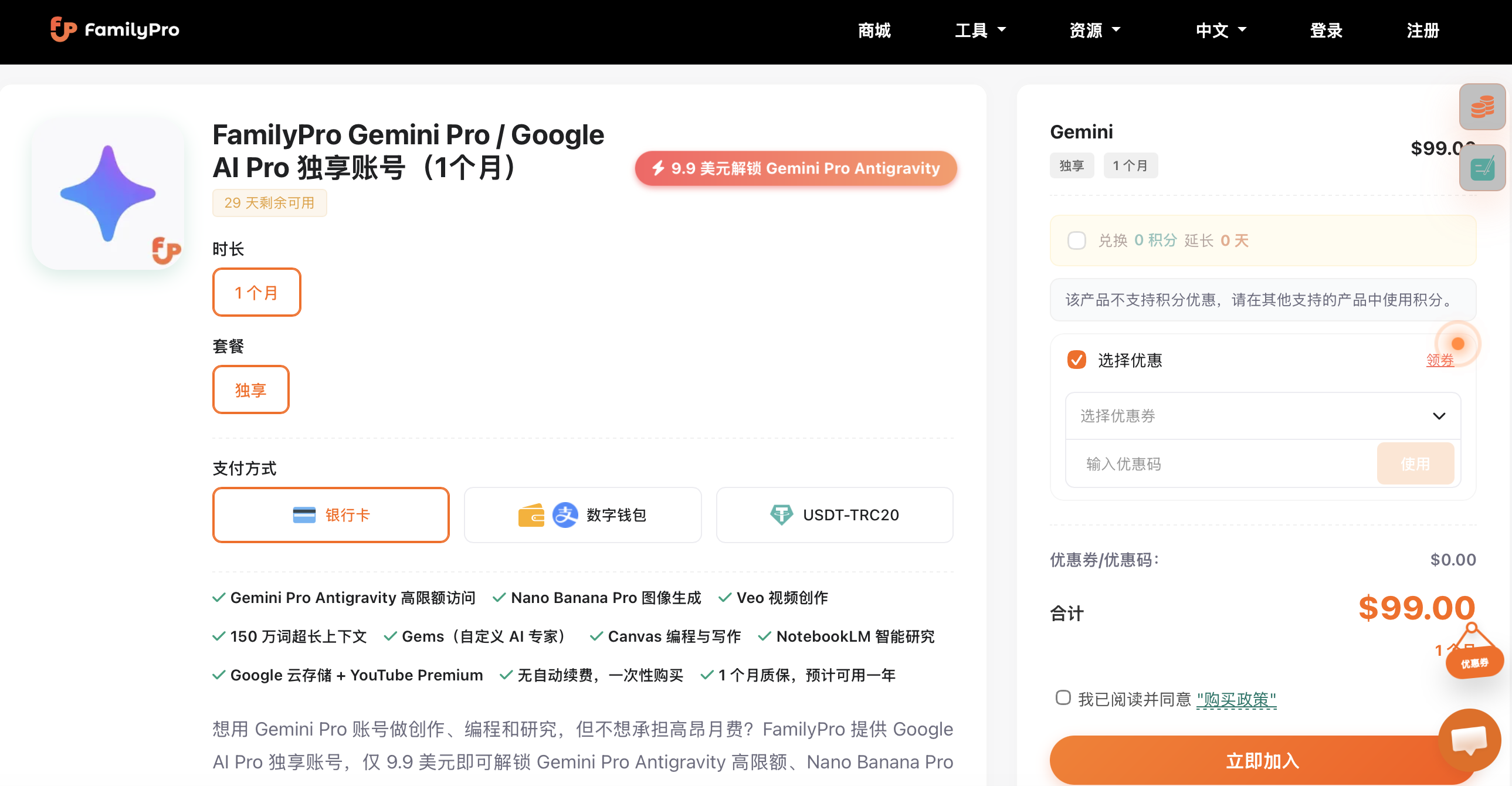Click the 使用 apply code button
The width and height of the screenshot is (1512, 786).
[1415, 464]
